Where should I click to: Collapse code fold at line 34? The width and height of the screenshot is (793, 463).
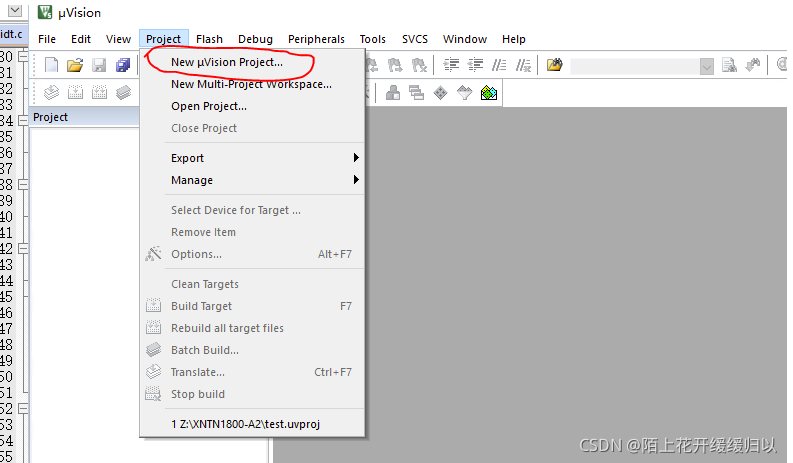pyautogui.click(x=23, y=120)
